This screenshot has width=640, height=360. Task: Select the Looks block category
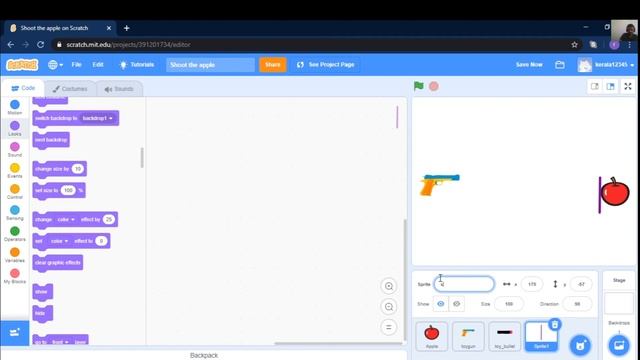pyautogui.click(x=15, y=128)
